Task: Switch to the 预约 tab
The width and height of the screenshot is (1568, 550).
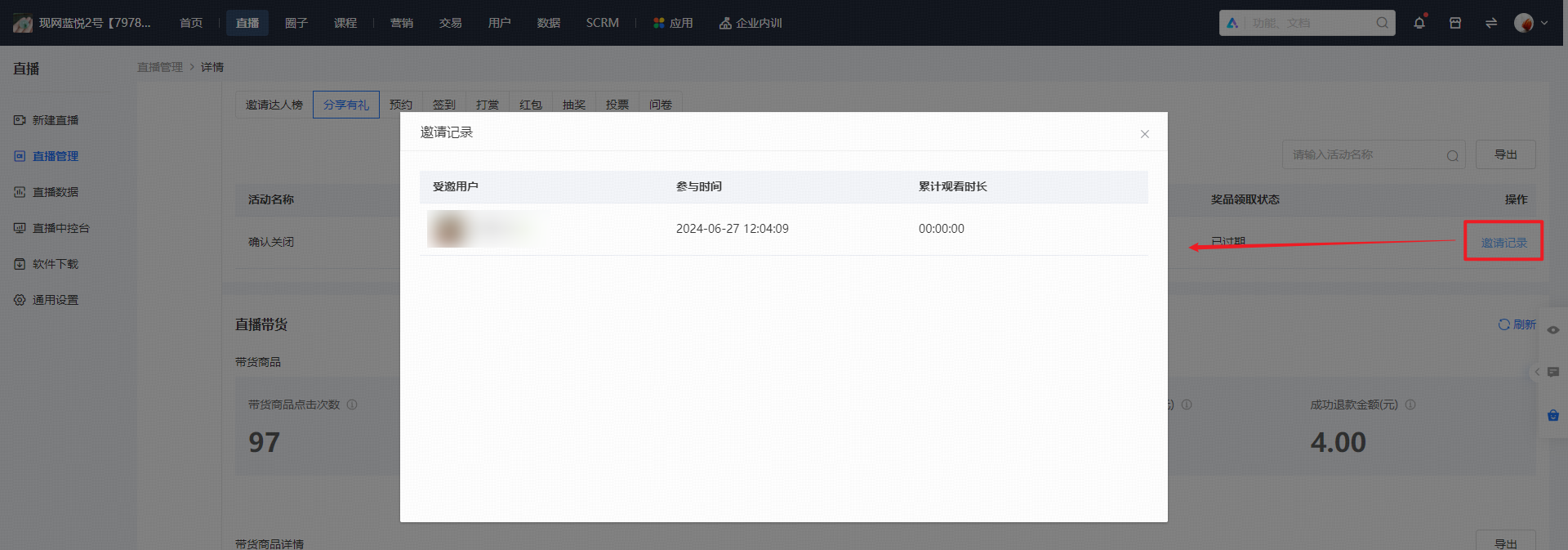Action: click(x=401, y=105)
